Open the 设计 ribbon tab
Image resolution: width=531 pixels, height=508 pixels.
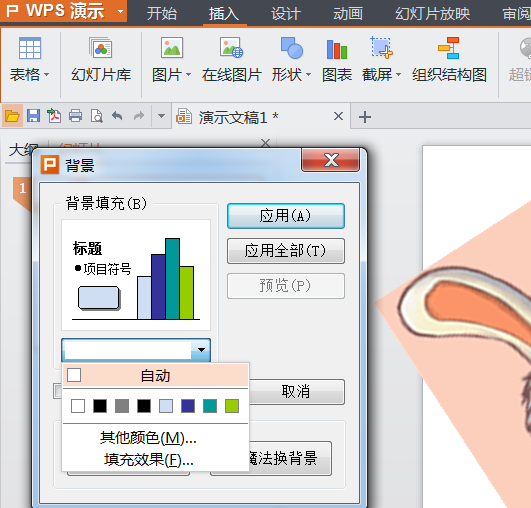click(x=286, y=14)
